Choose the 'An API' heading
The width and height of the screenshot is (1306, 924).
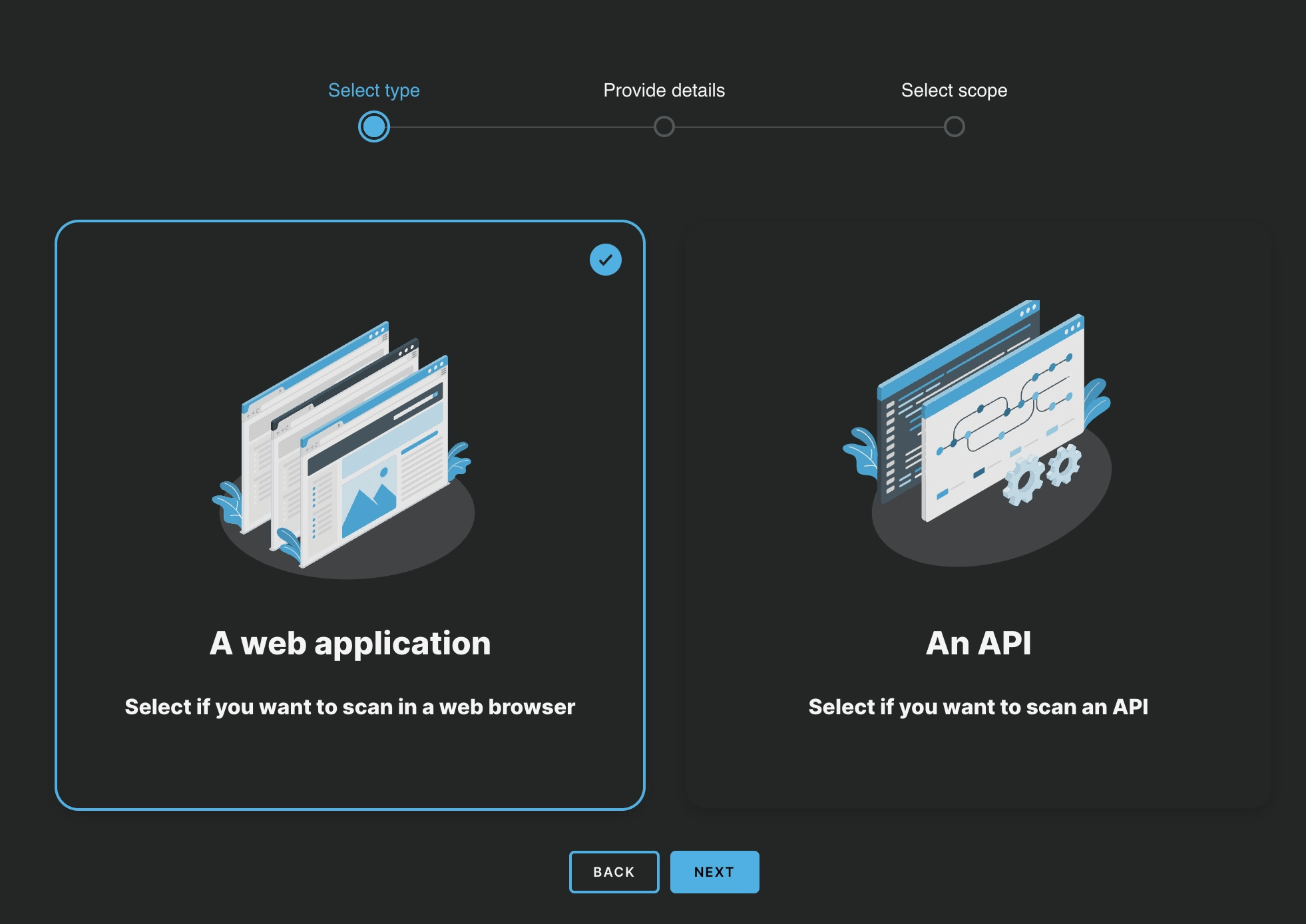(x=978, y=643)
